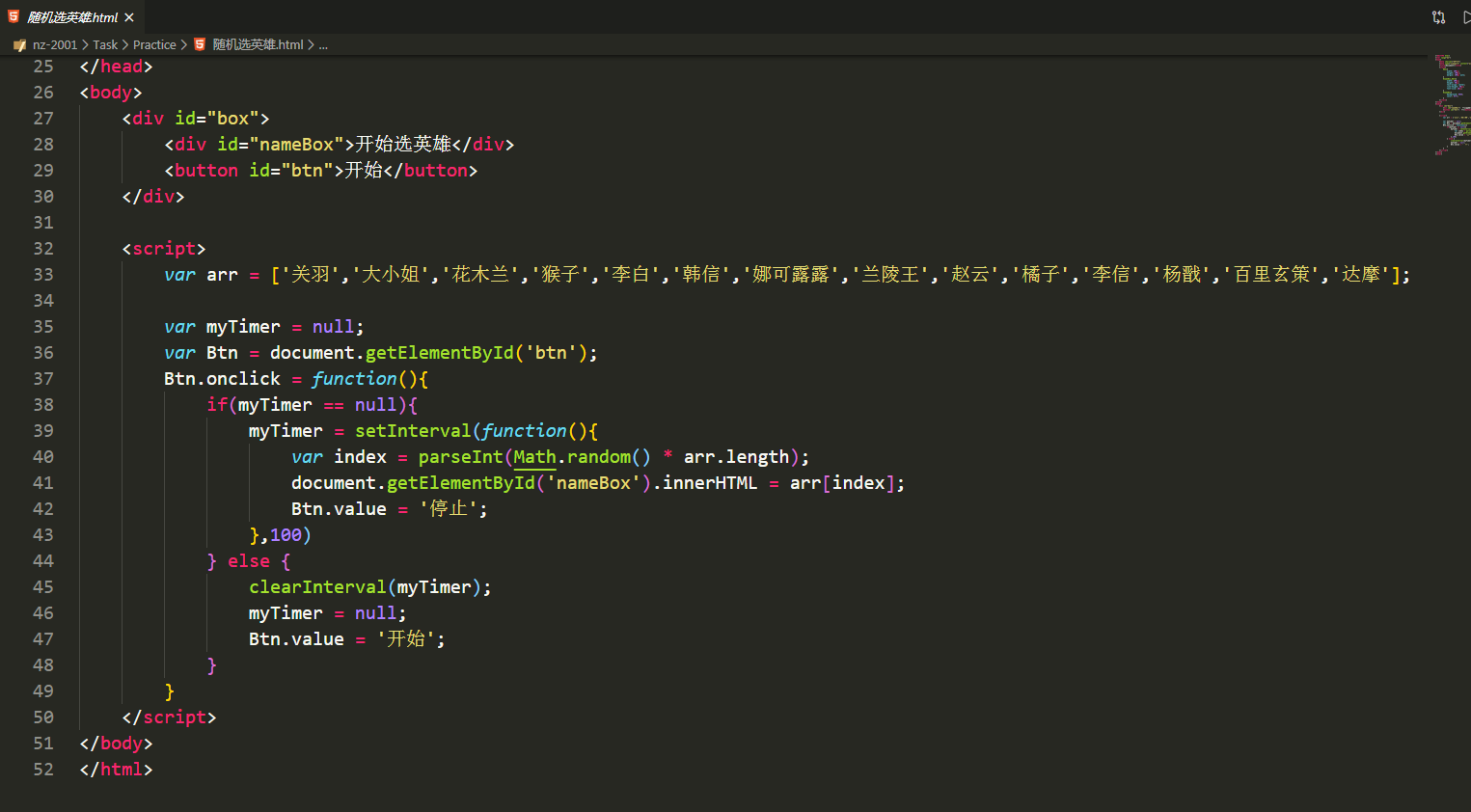1471x812 pixels.
Task: Click the '达摩' array item
Action: click(x=1362, y=275)
